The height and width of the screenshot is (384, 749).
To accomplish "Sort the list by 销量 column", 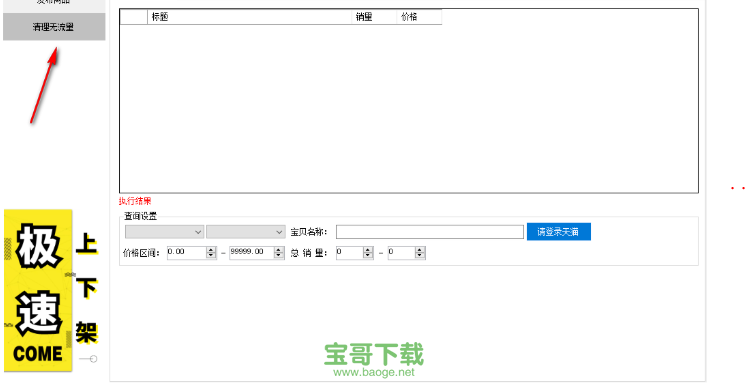I will [374, 17].
